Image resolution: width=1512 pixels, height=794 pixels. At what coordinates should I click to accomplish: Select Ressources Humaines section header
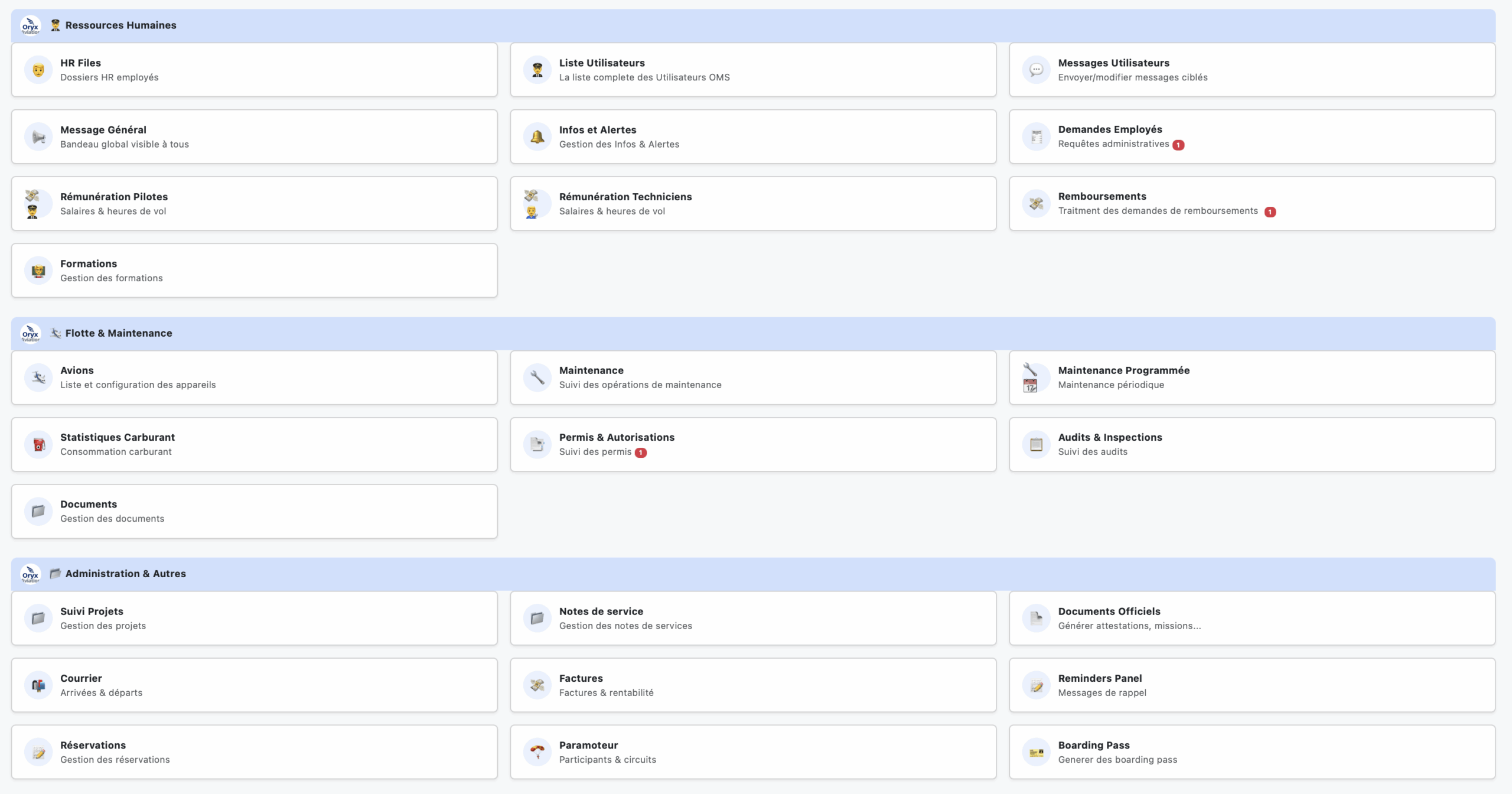pyautogui.click(x=120, y=25)
